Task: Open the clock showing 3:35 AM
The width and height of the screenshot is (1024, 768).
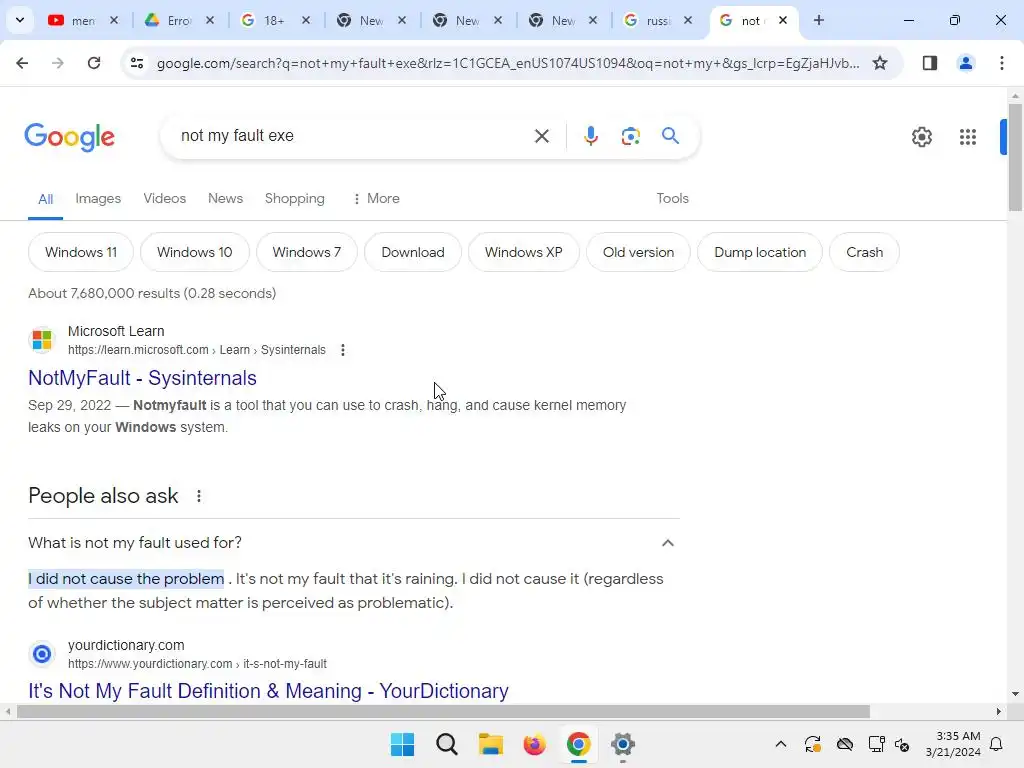Action: 953,744
